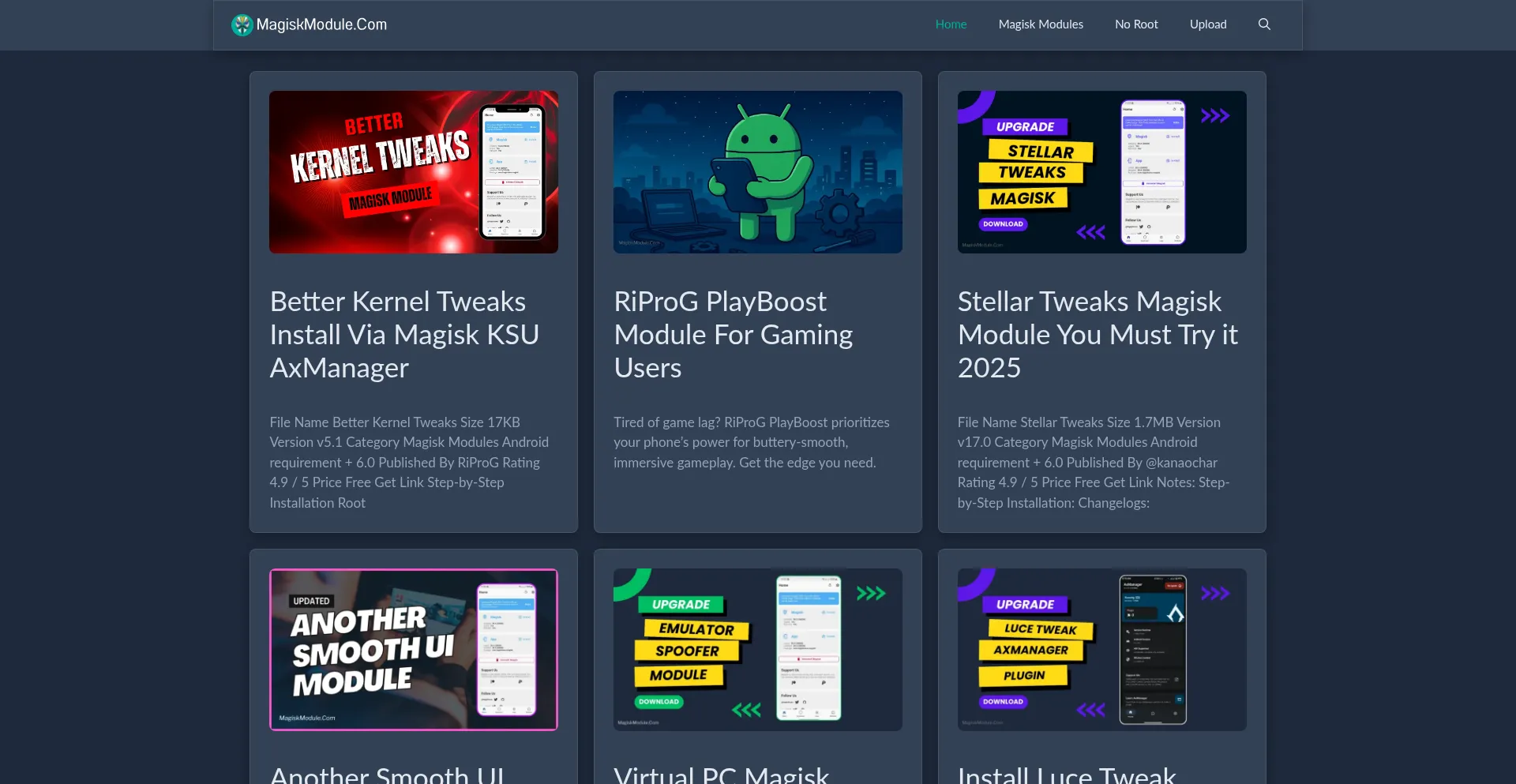
Task: Open the Virtual PC Magisk title link
Action: click(x=721, y=775)
